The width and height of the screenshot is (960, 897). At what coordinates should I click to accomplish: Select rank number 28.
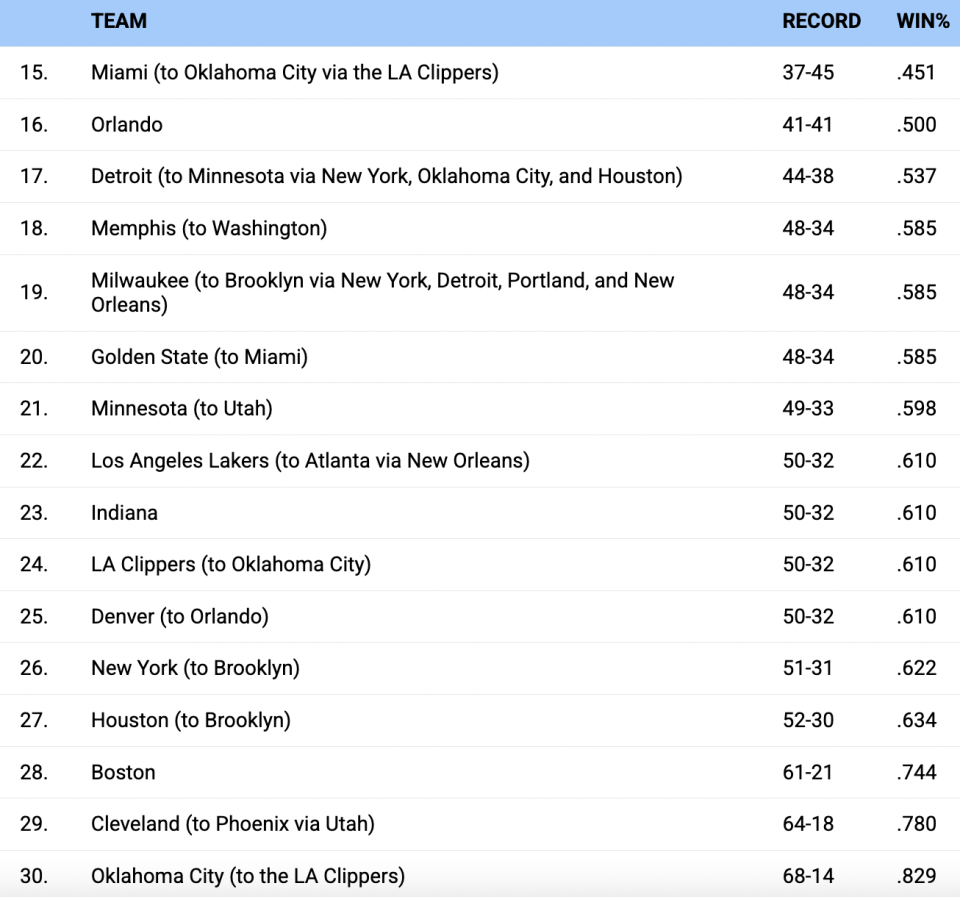[34, 772]
